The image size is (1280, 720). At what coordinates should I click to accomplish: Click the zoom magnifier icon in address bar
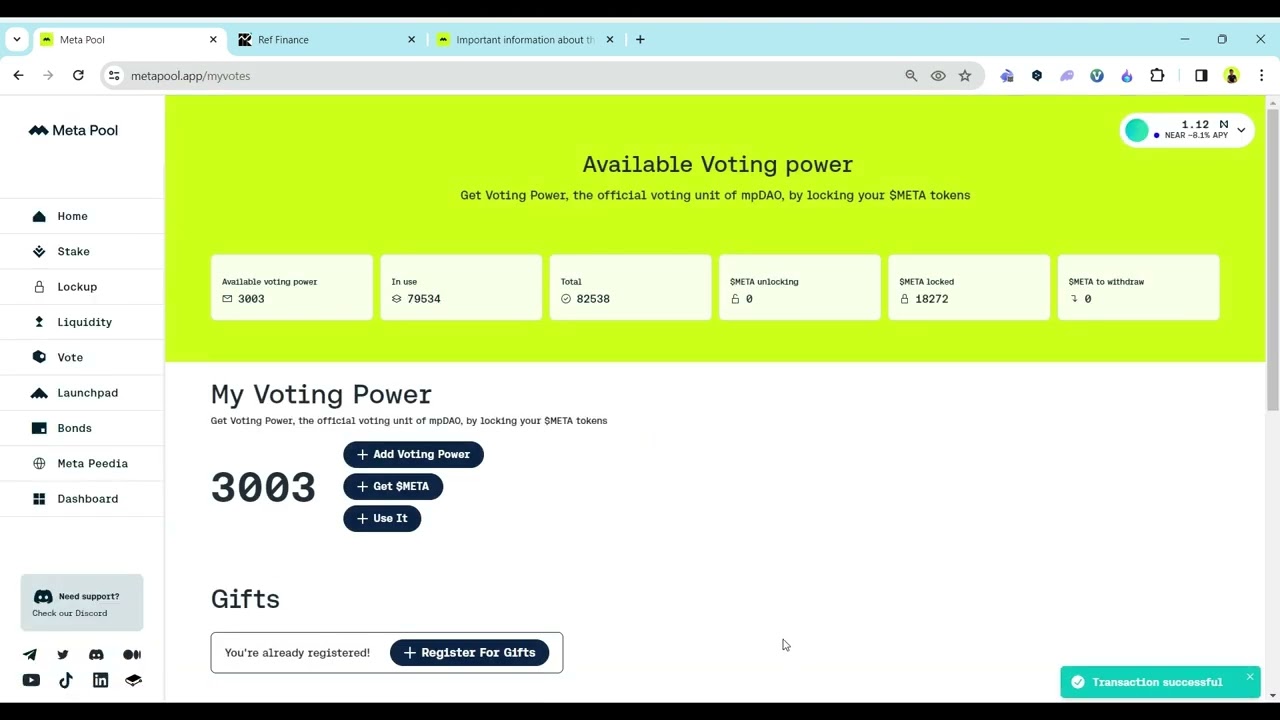tap(911, 76)
